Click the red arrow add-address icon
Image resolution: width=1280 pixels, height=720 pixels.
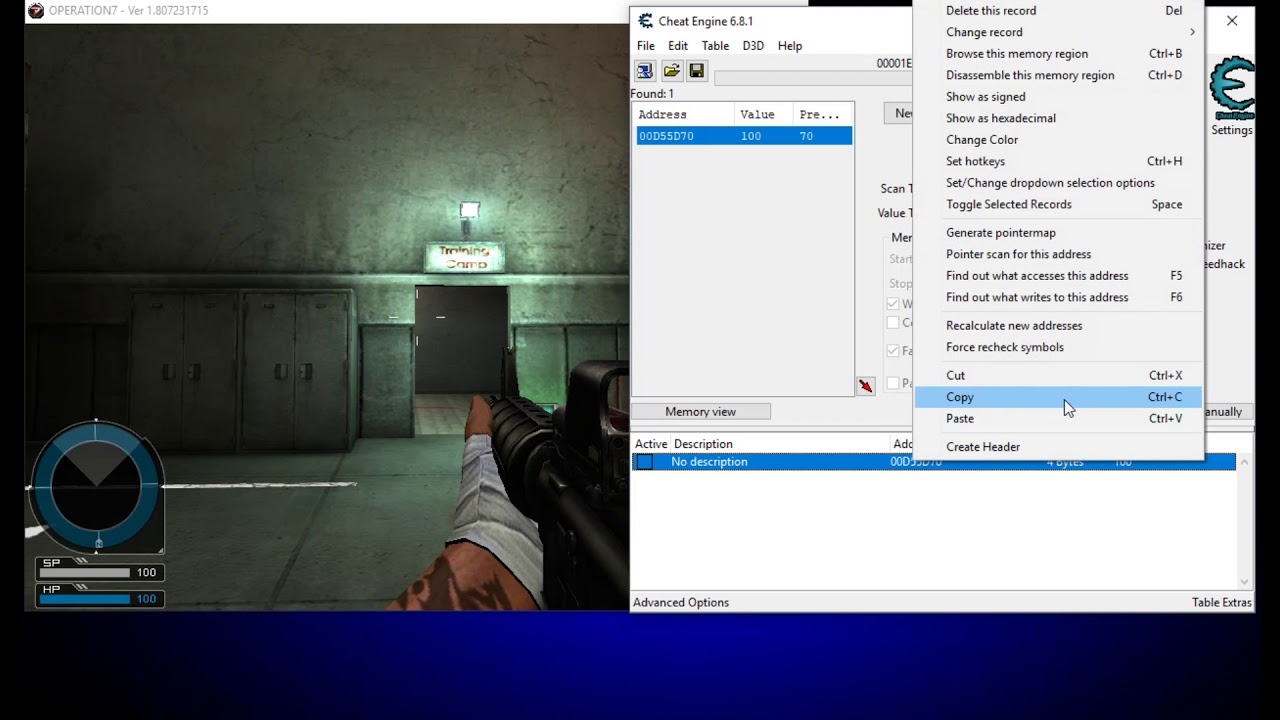click(x=865, y=385)
